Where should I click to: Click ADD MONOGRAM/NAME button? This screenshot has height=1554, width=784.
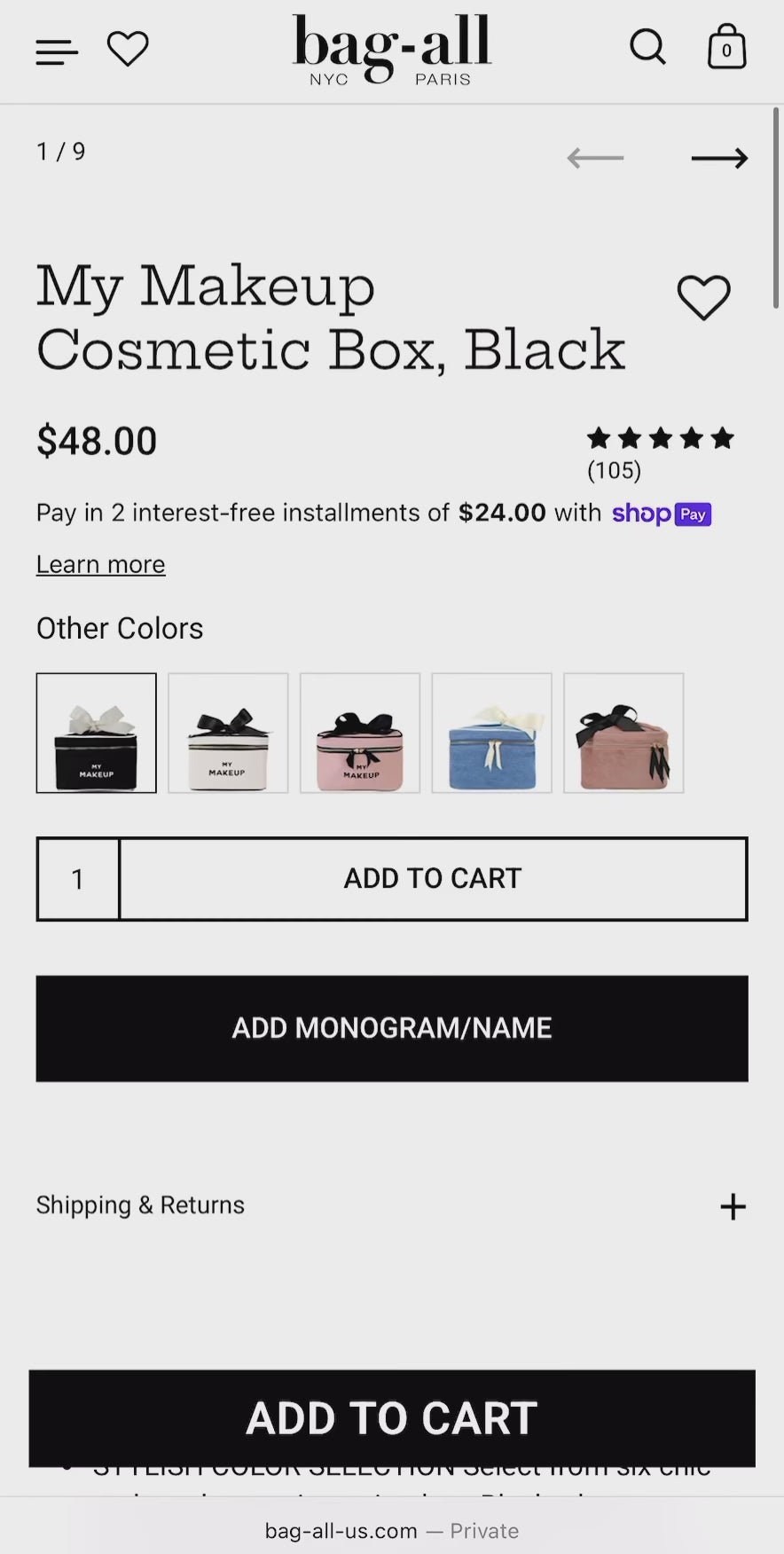[x=392, y=1029]
